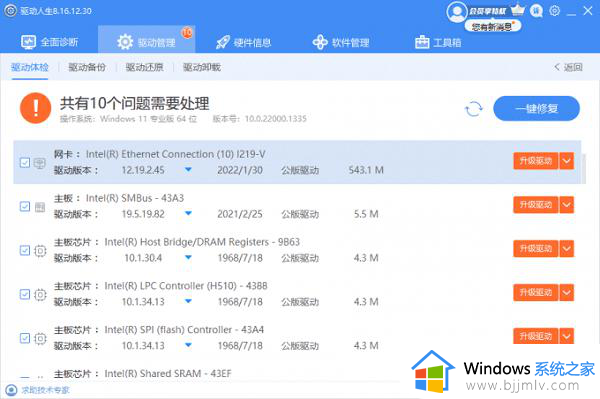Click the 会员享特权 link
The image size is (600, 399).
(x=488, y=11)
